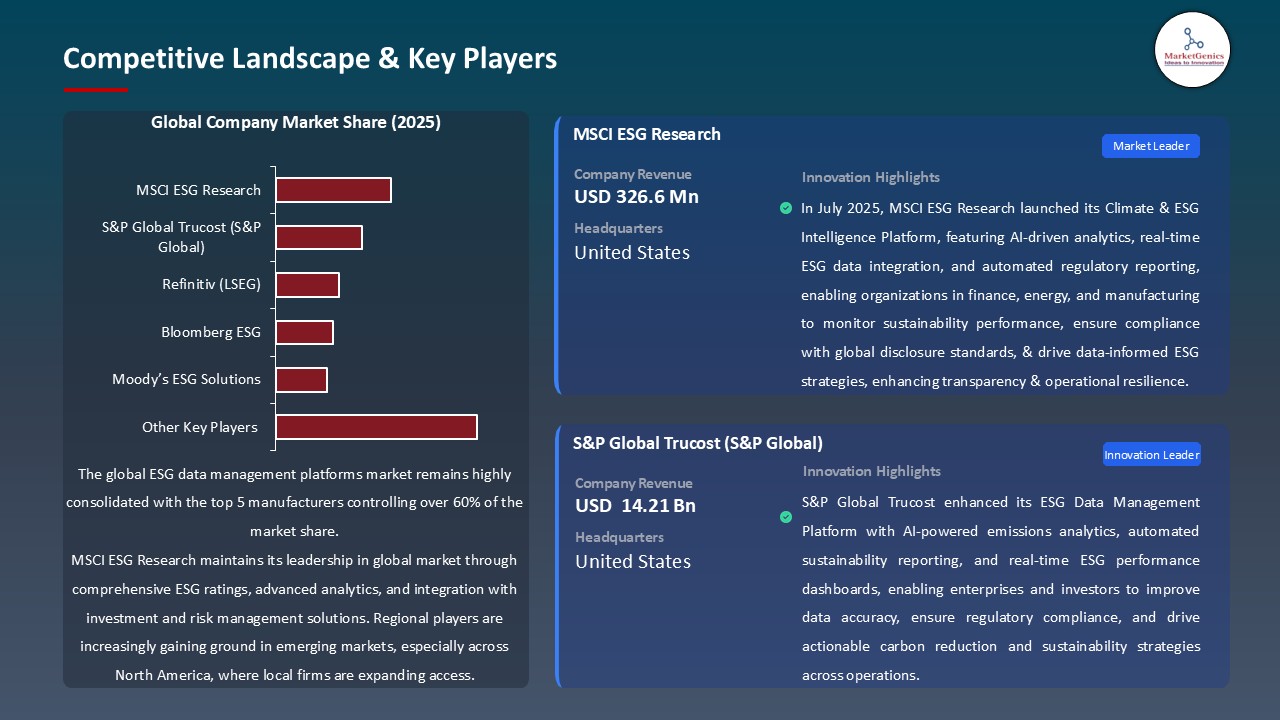Collapse the Innovation Highlights section for MSCI
The width and height of the screenshot is (1280, 720).
[870, 177]
